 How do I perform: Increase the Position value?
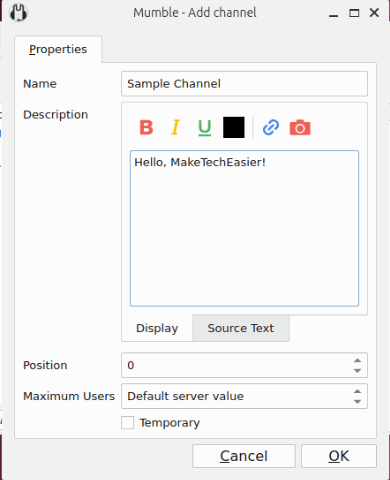tap(357, 360)
